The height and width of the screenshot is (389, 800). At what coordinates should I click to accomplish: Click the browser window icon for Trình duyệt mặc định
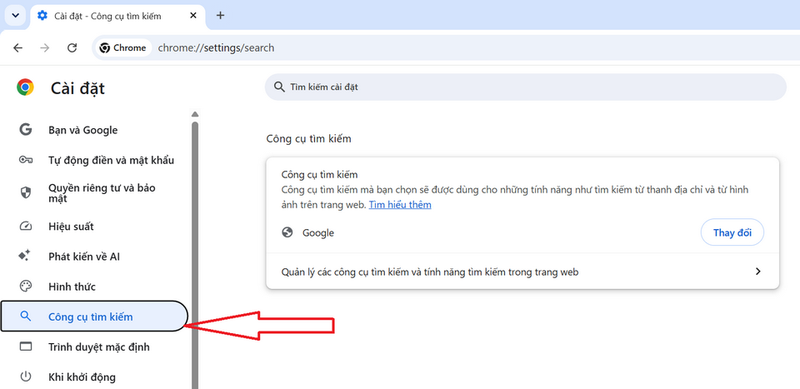[26, 347]
